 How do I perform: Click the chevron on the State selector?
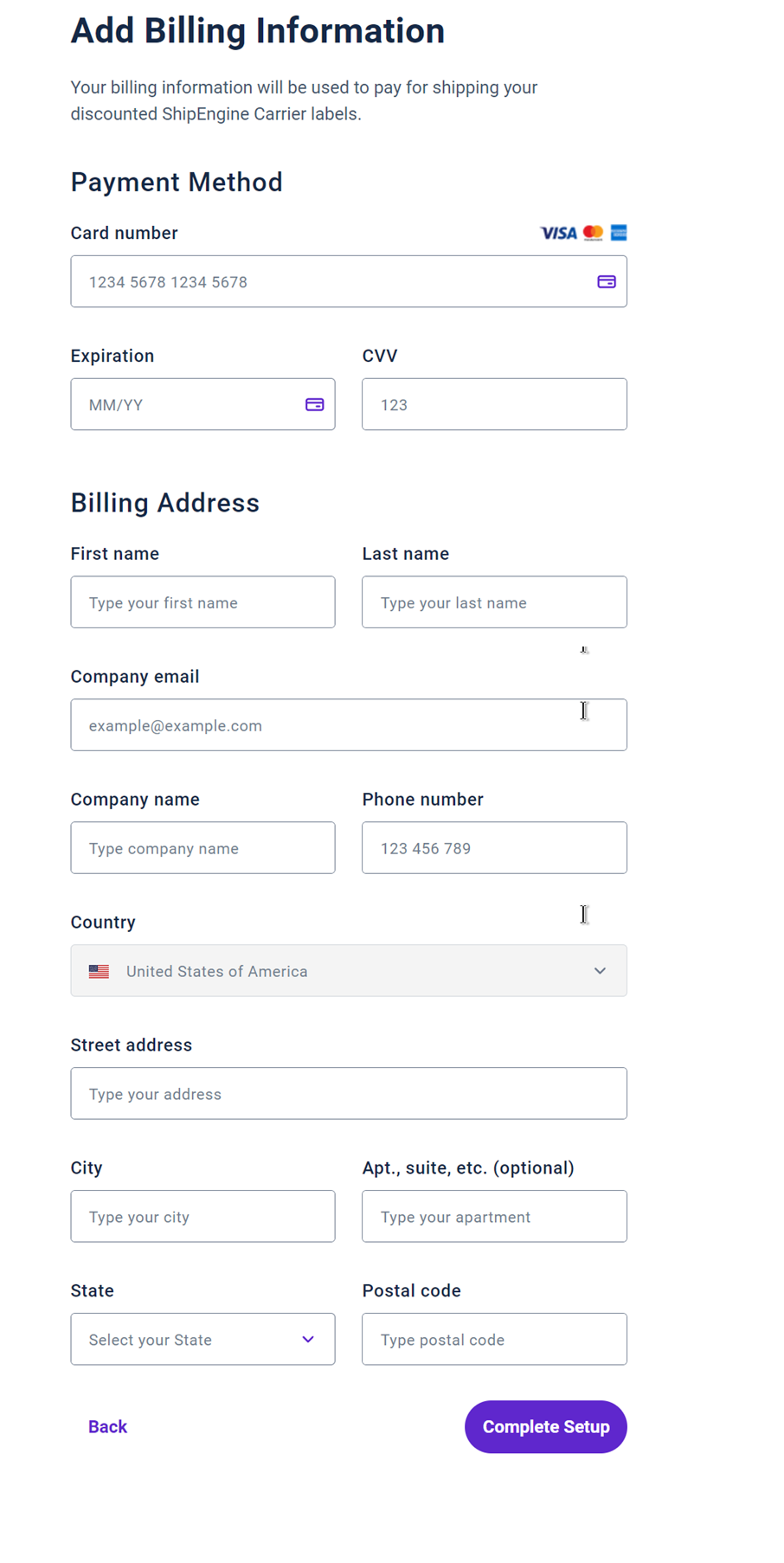pos(308,1339)
